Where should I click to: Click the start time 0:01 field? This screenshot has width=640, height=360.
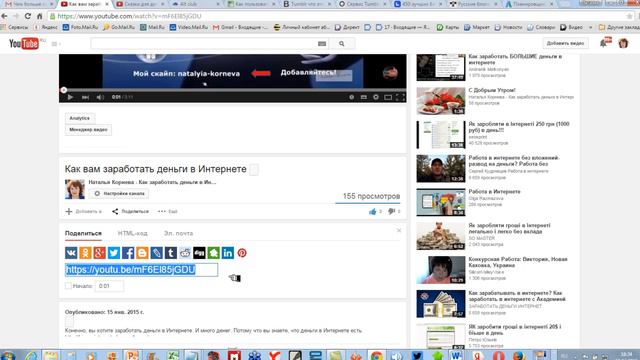click(x=109, y=286)
